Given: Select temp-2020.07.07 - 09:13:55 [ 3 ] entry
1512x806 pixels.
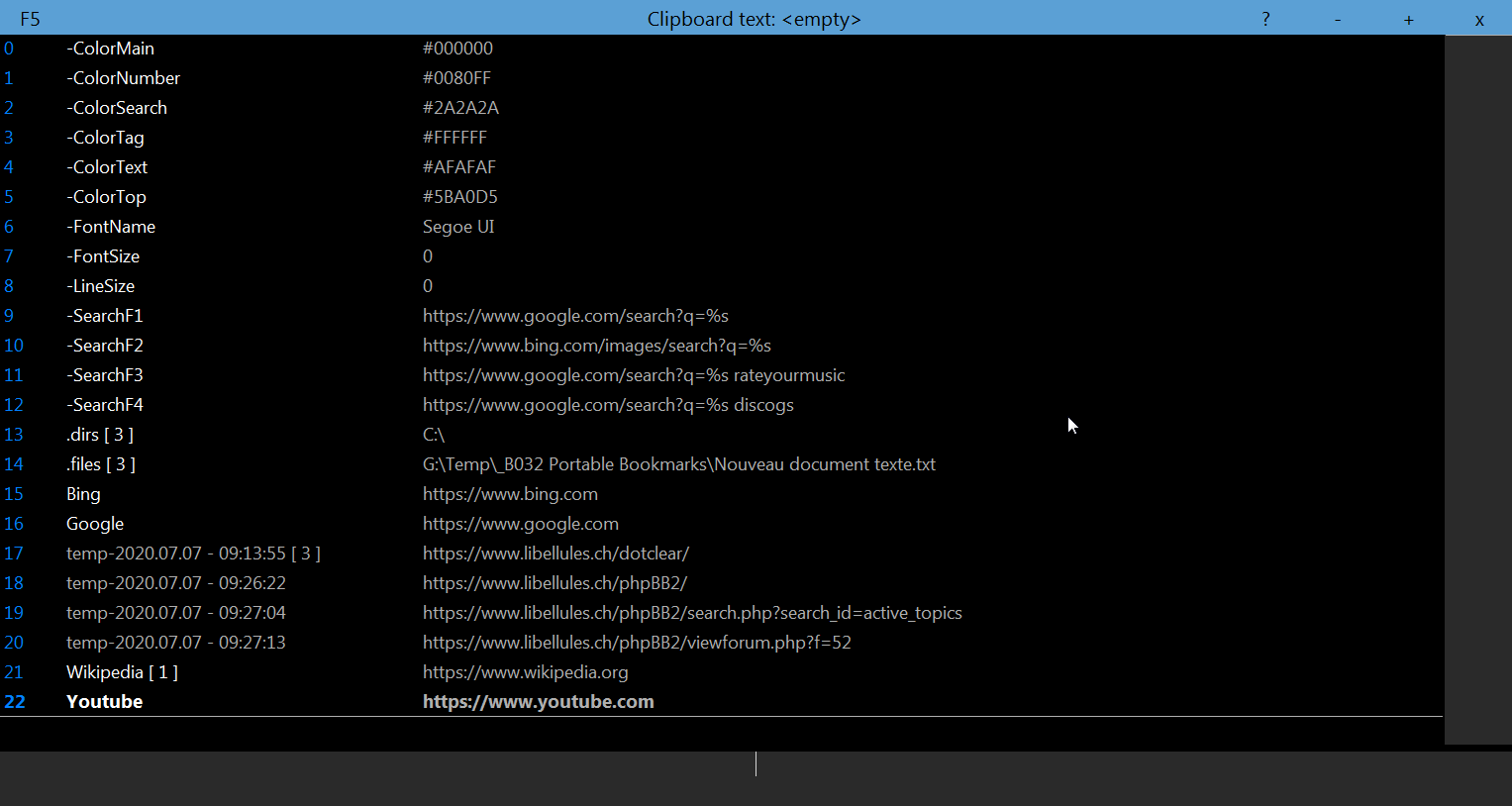Looking at the screenshot, I should [193, 554].
